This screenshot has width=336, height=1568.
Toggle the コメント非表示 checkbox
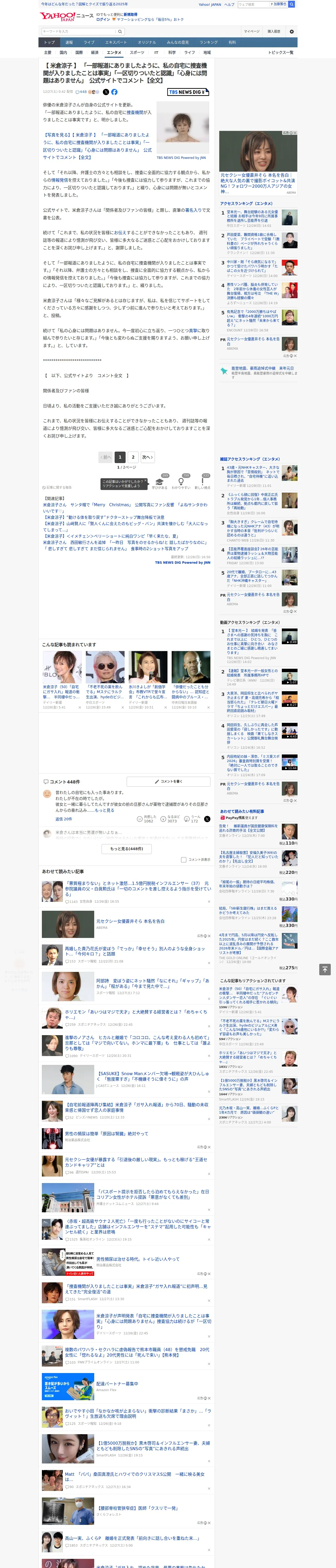coord(183,860)
